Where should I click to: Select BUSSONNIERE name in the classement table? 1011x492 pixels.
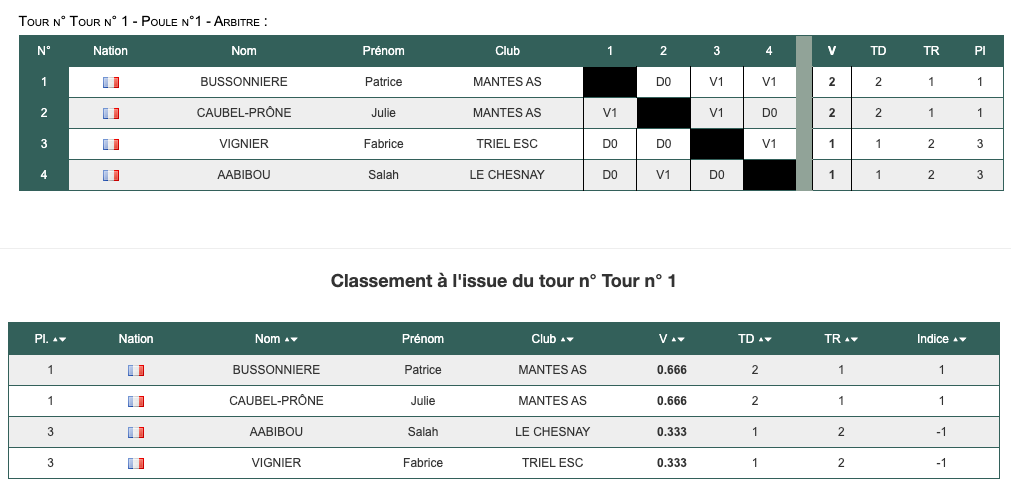point(276,370)
